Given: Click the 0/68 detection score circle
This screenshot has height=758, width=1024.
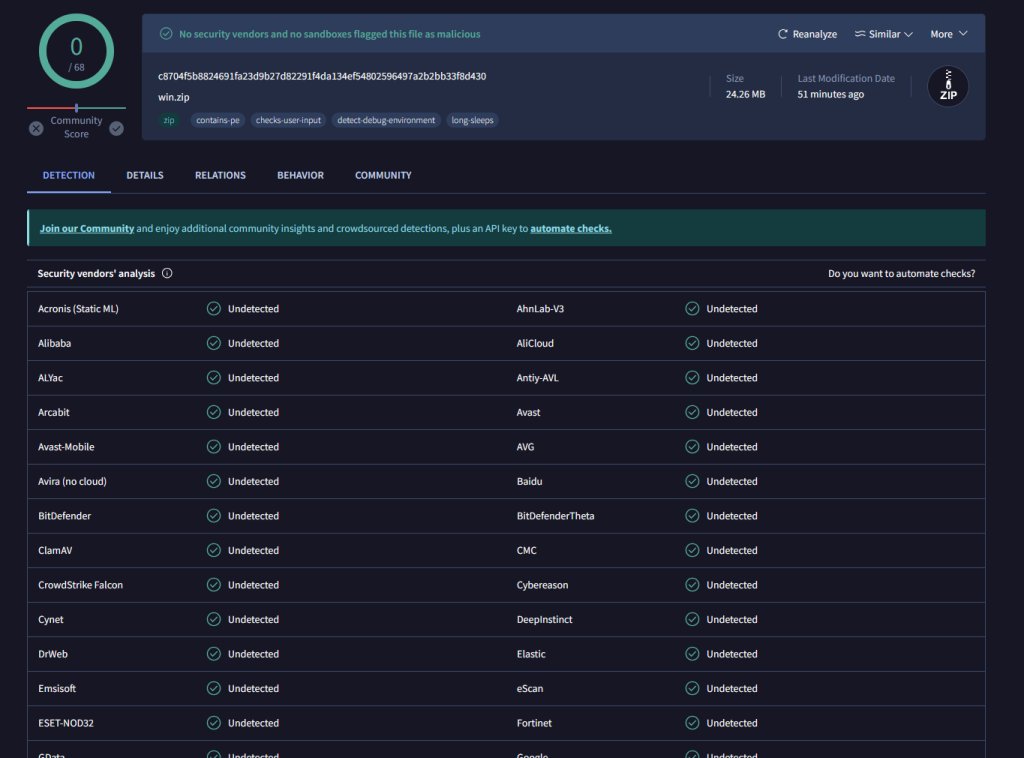Looking at the screenshot, I should pos(76,52).
